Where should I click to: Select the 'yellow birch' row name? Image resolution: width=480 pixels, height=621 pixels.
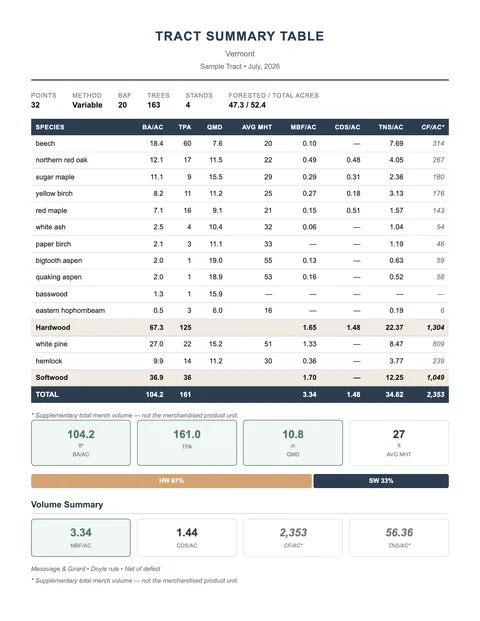coord(54,194)
